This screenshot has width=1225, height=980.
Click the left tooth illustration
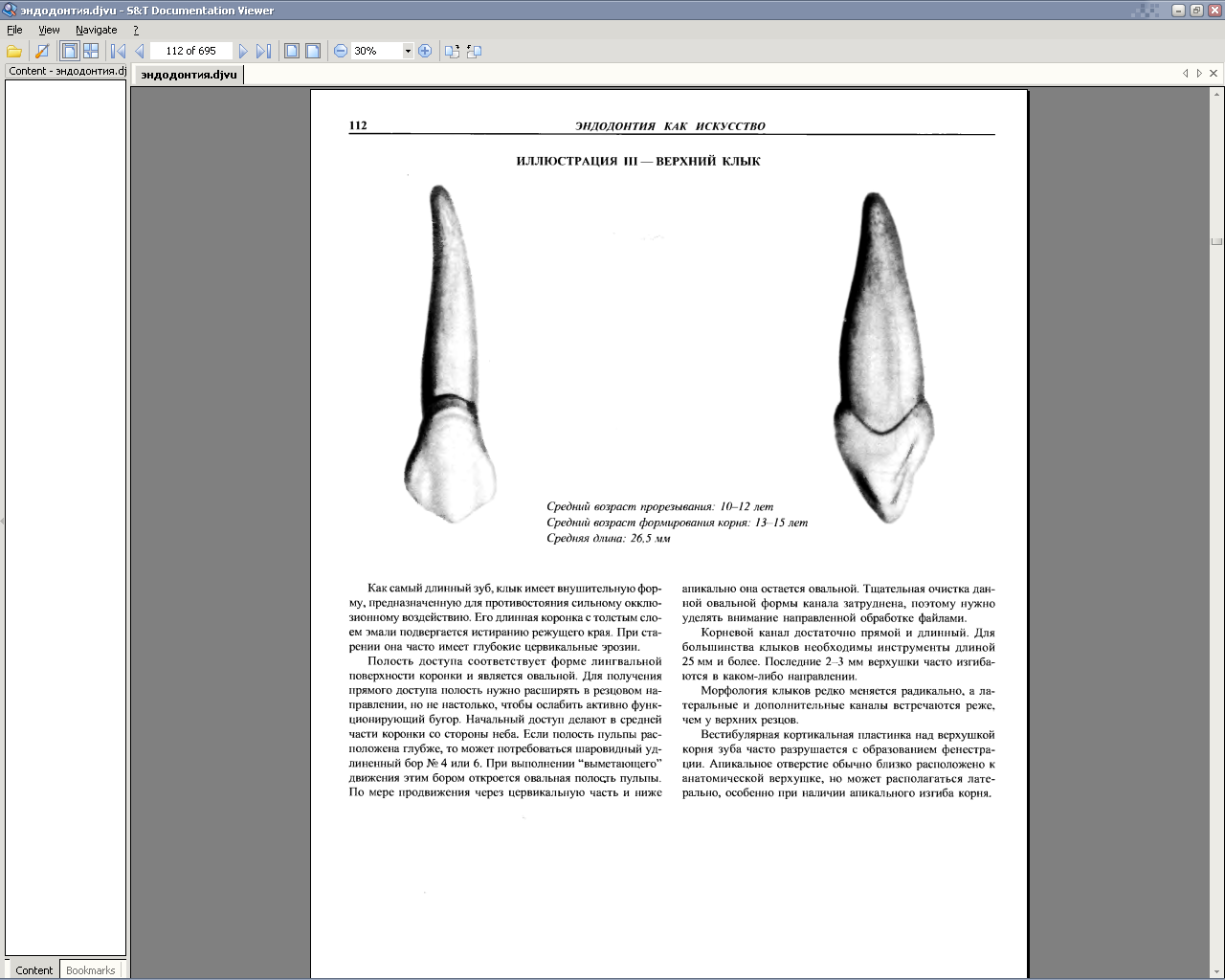pyautogui.click(x=450, y=353)
